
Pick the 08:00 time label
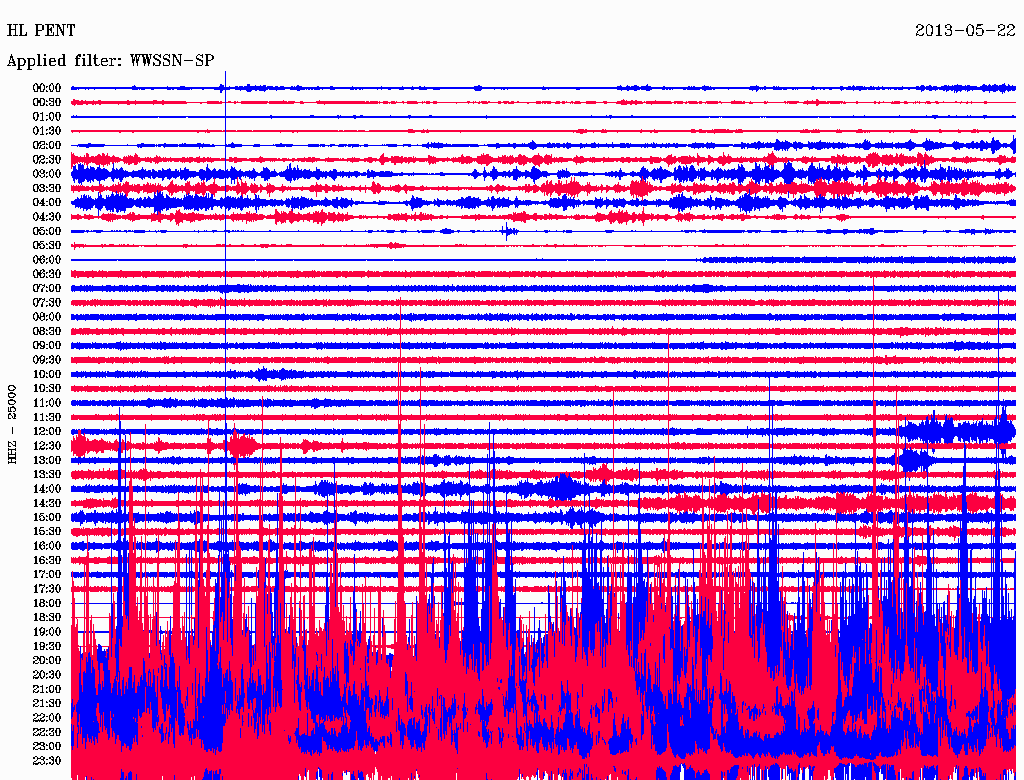click(47, 317)
